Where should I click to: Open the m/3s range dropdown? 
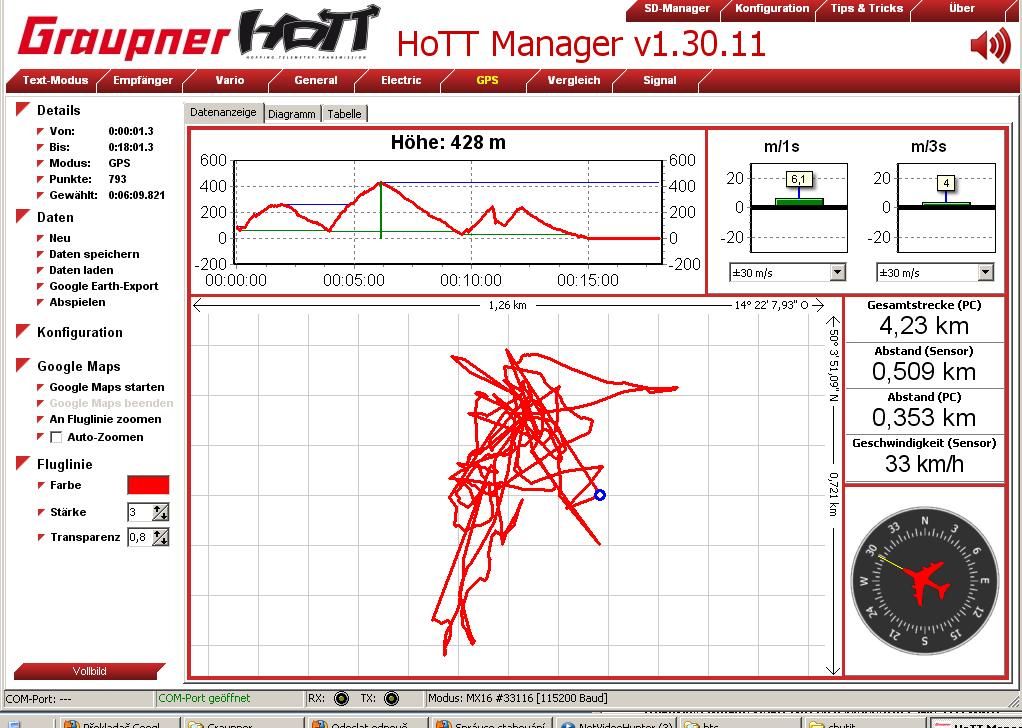pyautogui.click(x=985, y=273)
